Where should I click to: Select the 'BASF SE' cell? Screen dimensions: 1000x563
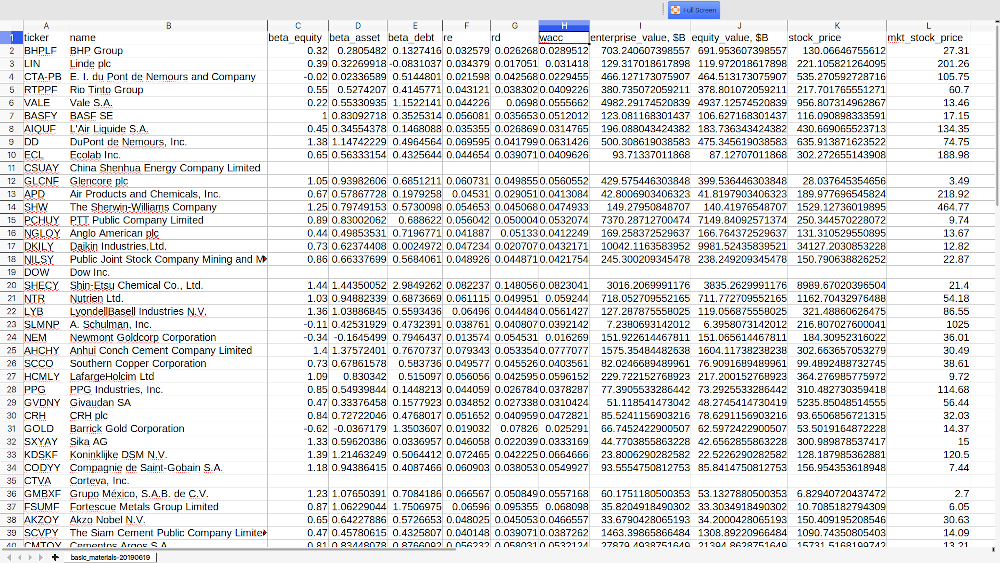(168, 116)
